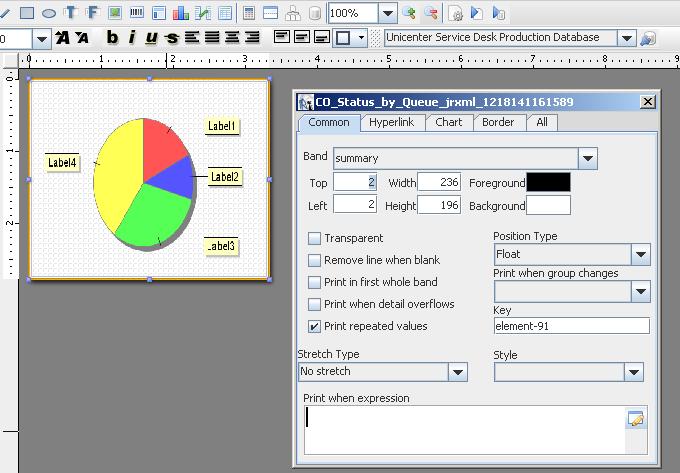Open the Unicenter Service Desk datasource dropdown
The image size is (680, 473).
point(626,38)
